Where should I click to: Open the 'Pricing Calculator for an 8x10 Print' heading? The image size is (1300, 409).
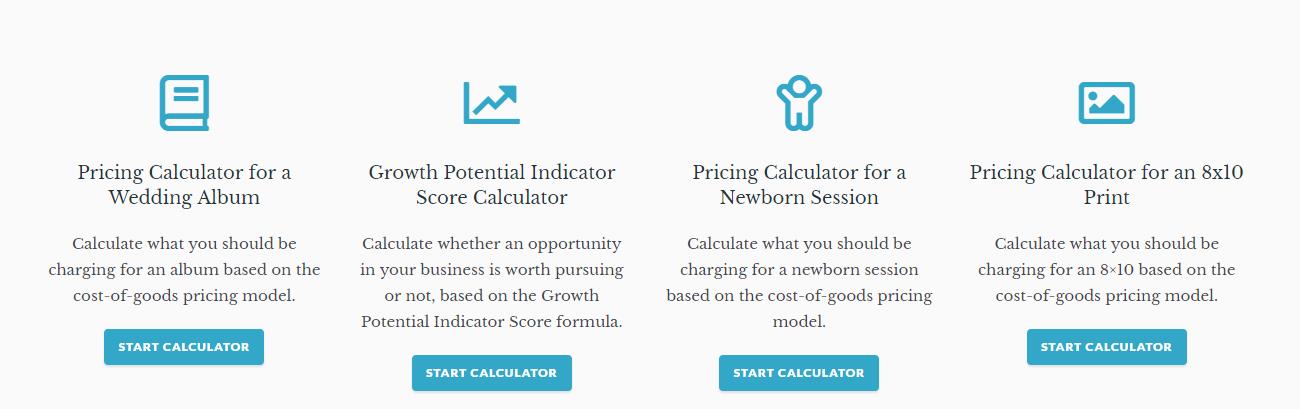(1106, 185)
